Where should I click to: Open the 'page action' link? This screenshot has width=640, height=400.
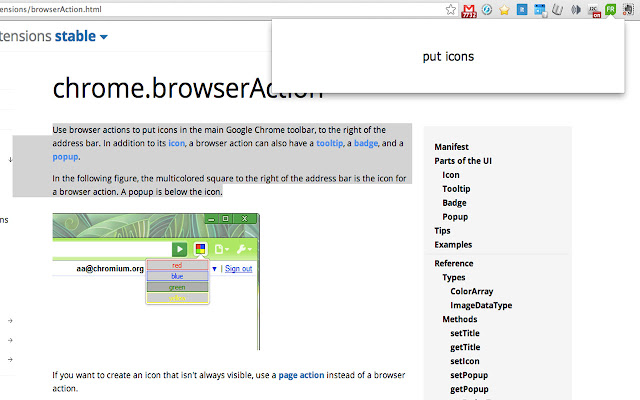(301, 375)
